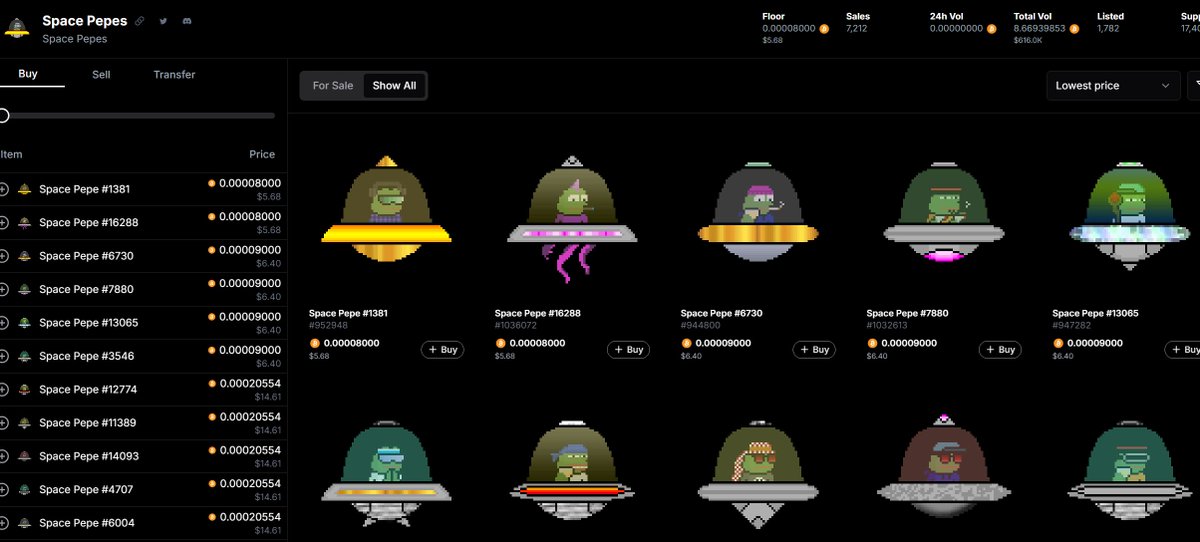Add Space Pepe #16288 with its plus icon

[x=4, y=222]
